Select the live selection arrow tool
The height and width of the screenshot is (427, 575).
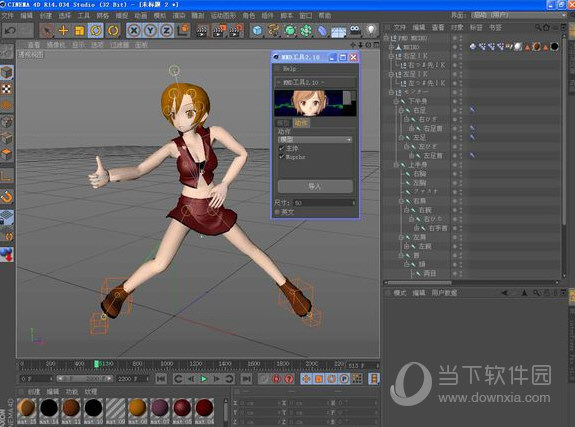click(x=47, y=30)
